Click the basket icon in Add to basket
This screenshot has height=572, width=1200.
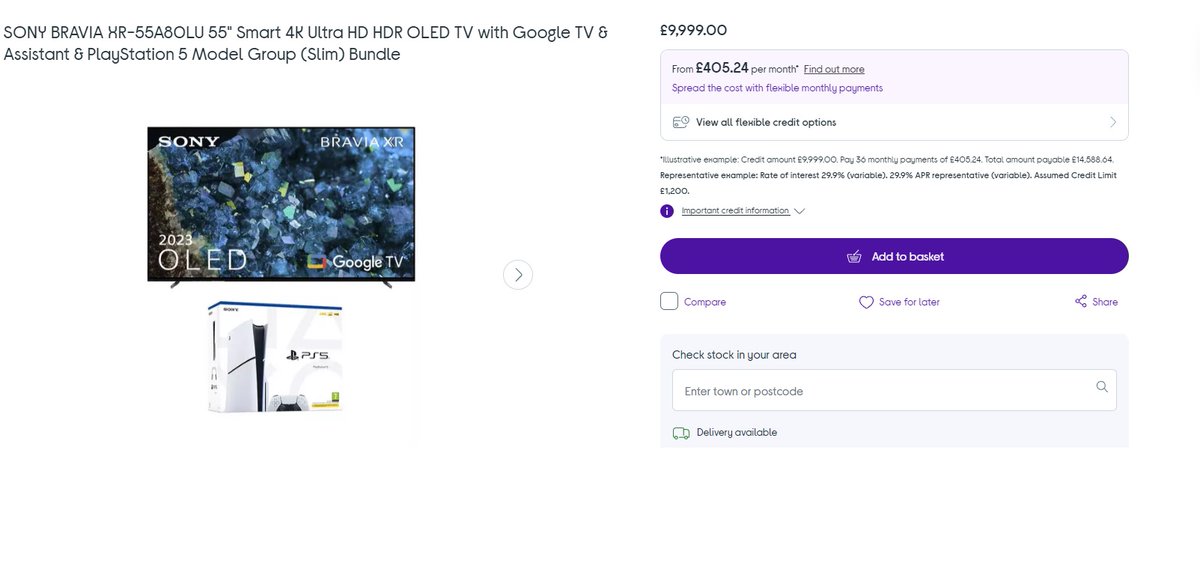[854, 257]
